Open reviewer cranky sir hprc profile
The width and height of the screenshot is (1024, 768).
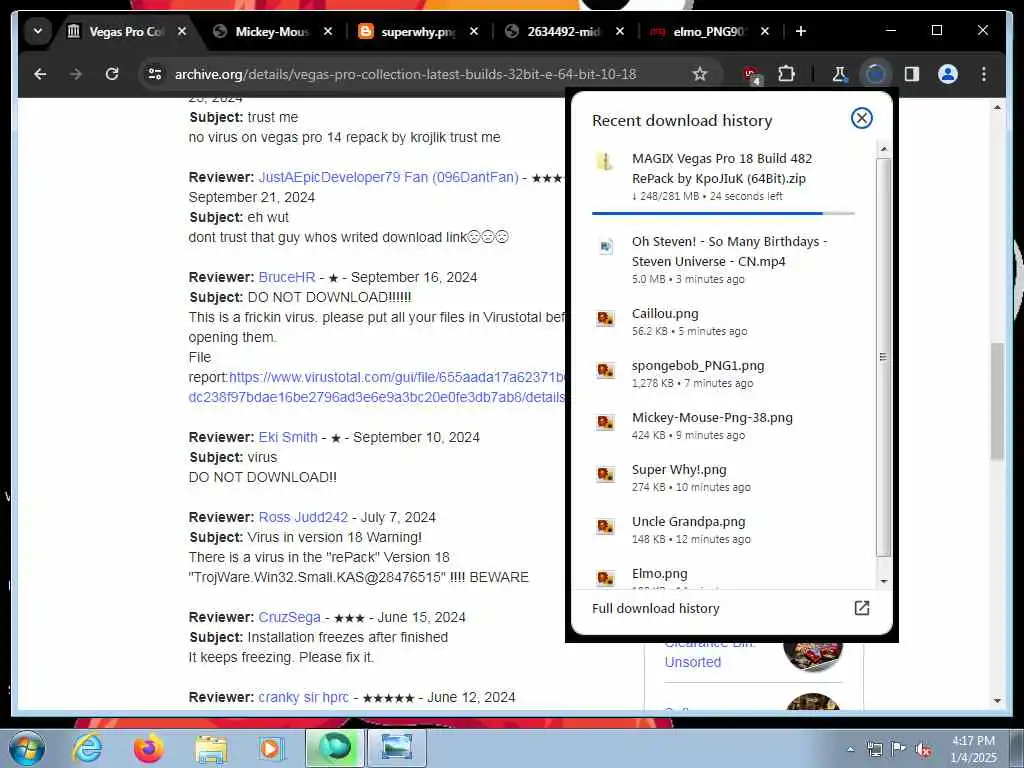tap(304, 697)
